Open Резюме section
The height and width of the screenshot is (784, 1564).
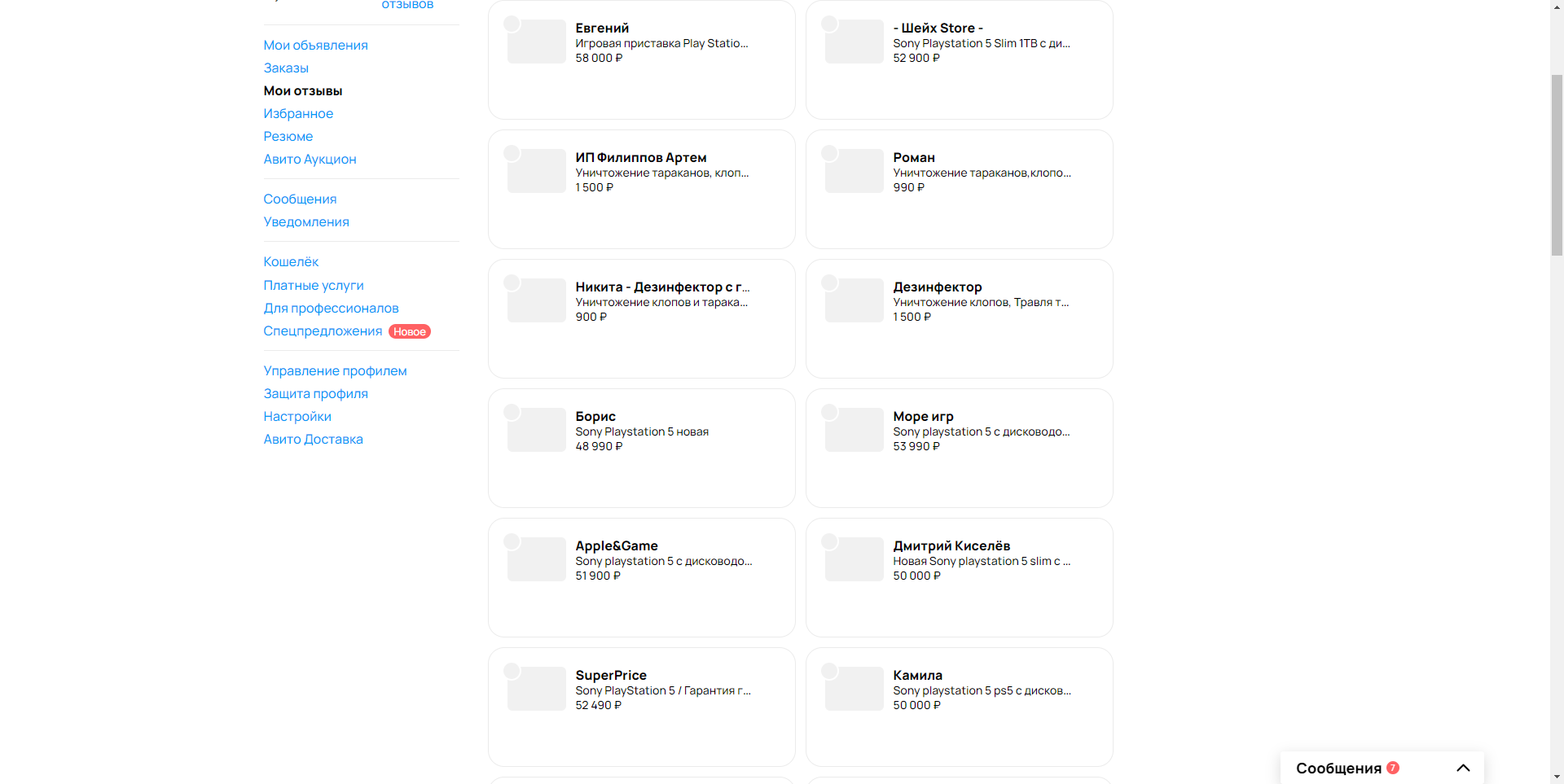point(288,136)
